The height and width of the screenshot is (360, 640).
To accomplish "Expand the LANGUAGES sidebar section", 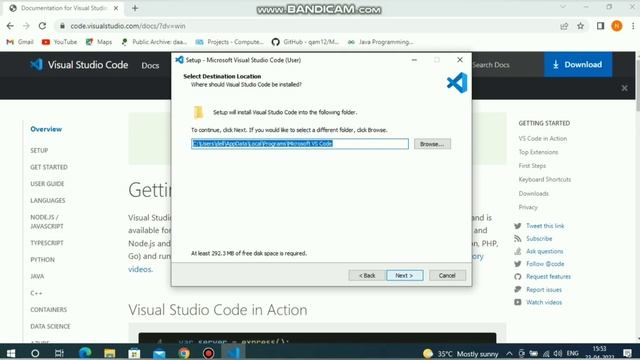I will [48, 201].
